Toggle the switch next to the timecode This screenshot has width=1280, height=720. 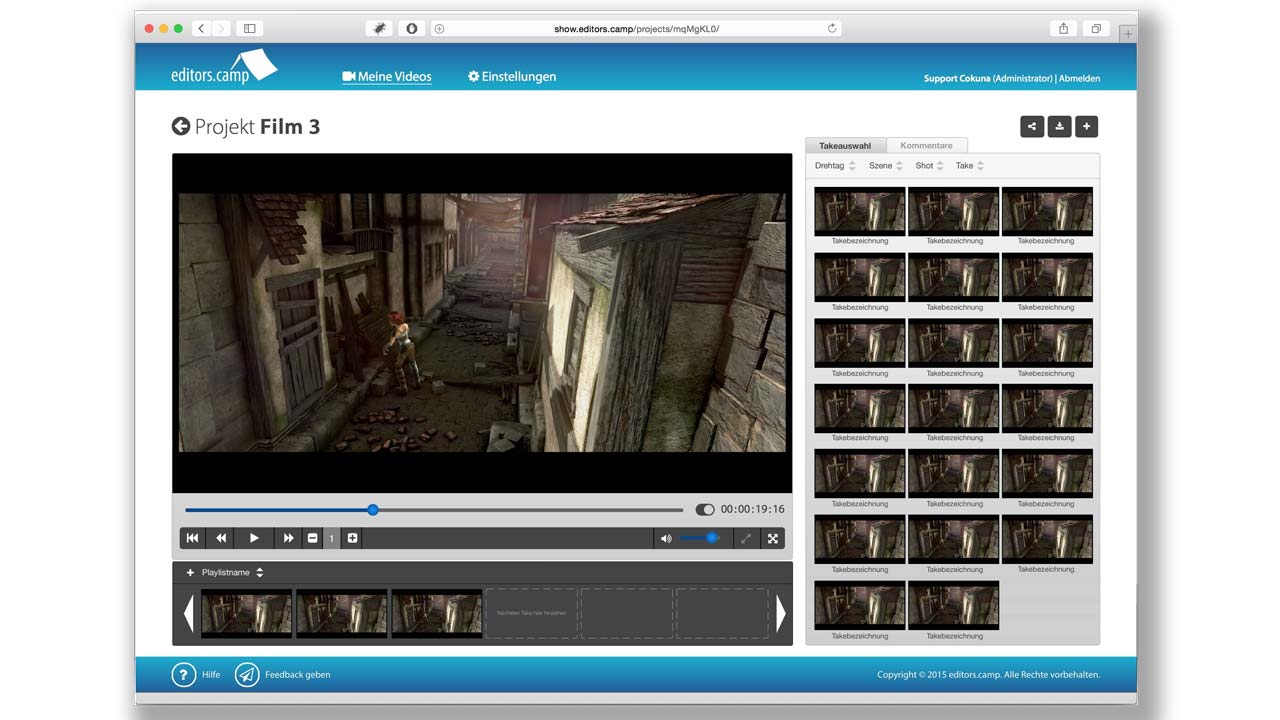pos(705,510)
